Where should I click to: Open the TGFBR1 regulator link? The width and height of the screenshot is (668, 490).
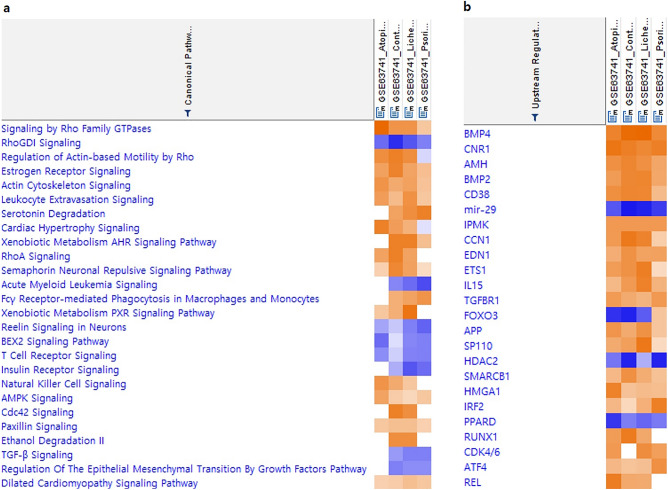click(x=481, y=300)
